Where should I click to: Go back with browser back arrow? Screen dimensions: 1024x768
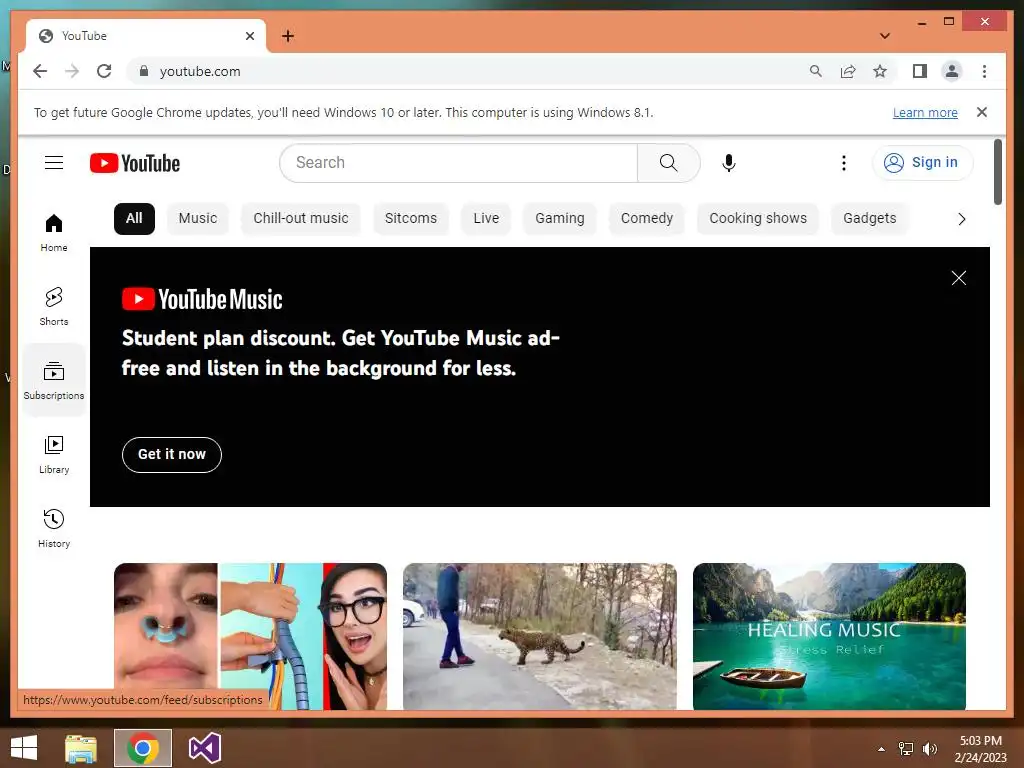(40, 71)
